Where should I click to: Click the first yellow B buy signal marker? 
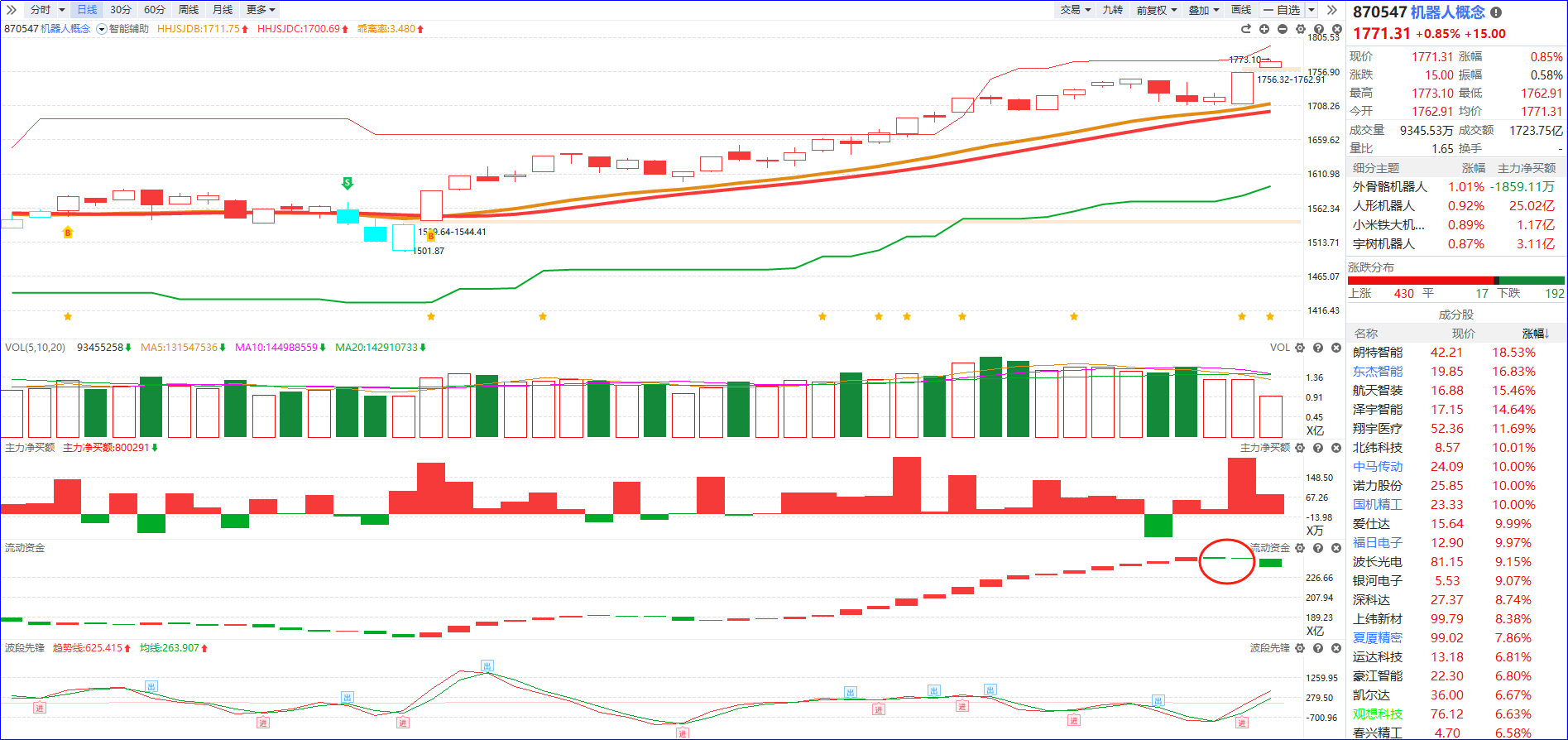point(68,233)
